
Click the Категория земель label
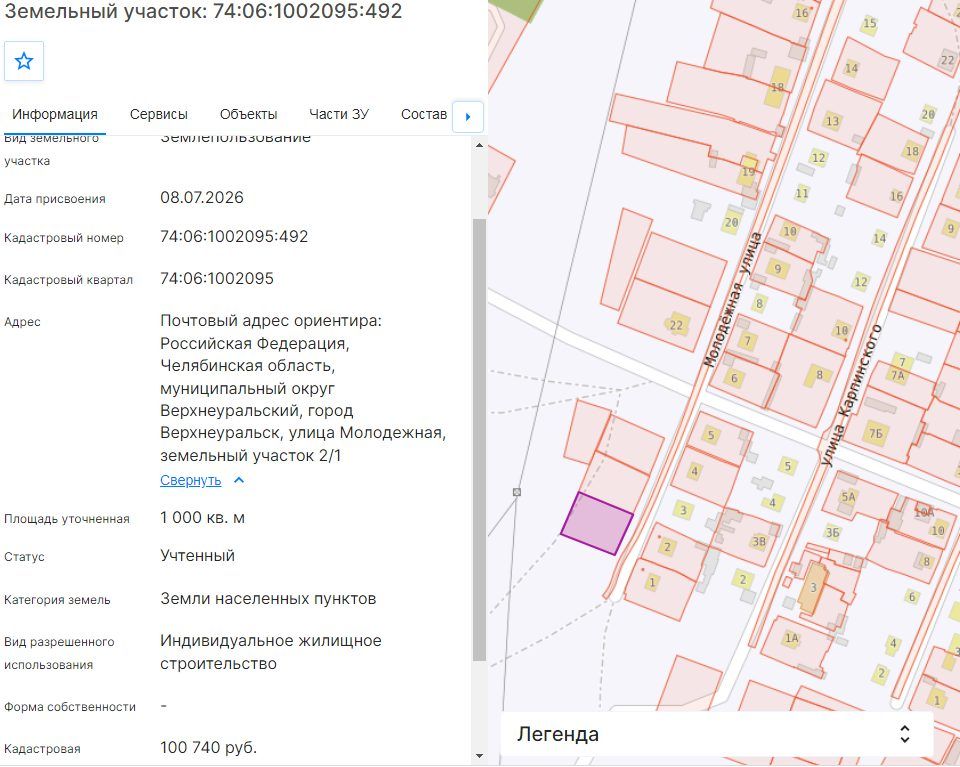(57, 600)
